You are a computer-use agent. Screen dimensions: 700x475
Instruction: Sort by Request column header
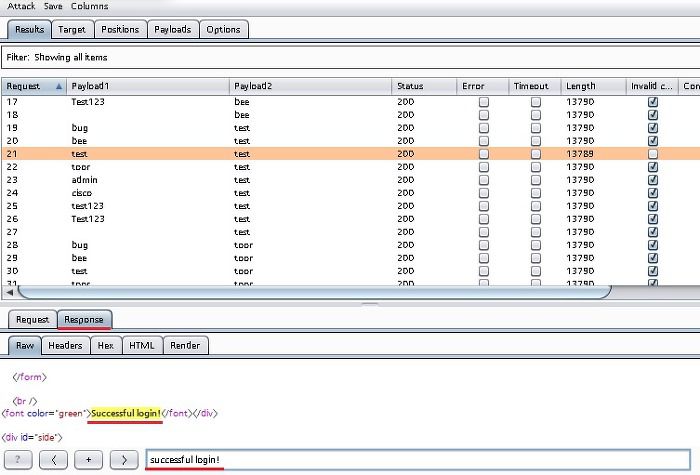pos(34,86)
